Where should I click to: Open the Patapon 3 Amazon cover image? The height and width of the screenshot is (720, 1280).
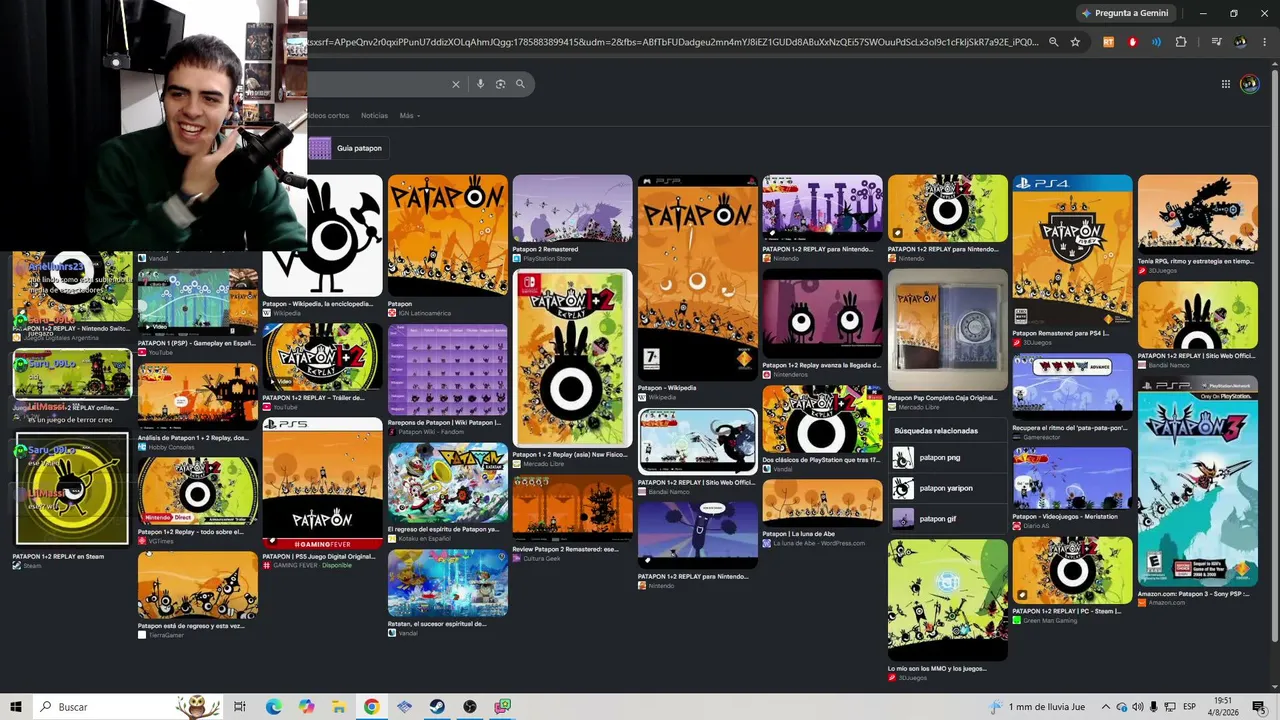pos(1197,483)
